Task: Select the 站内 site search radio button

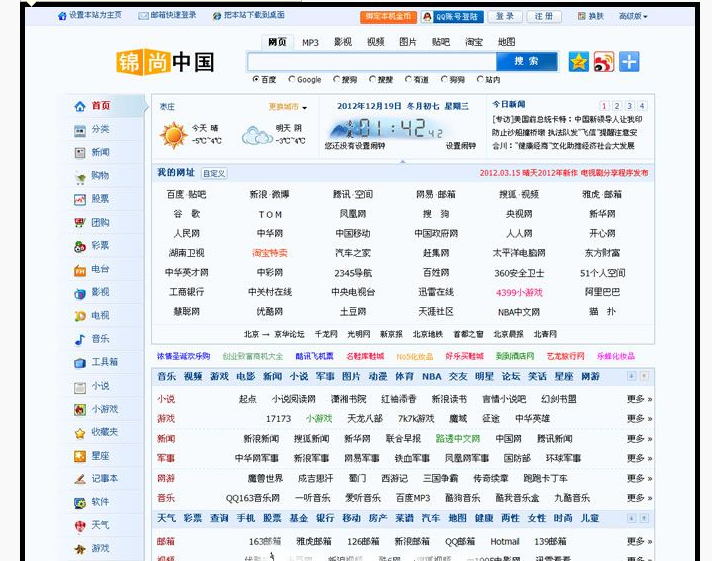Action: click(479, 79)
